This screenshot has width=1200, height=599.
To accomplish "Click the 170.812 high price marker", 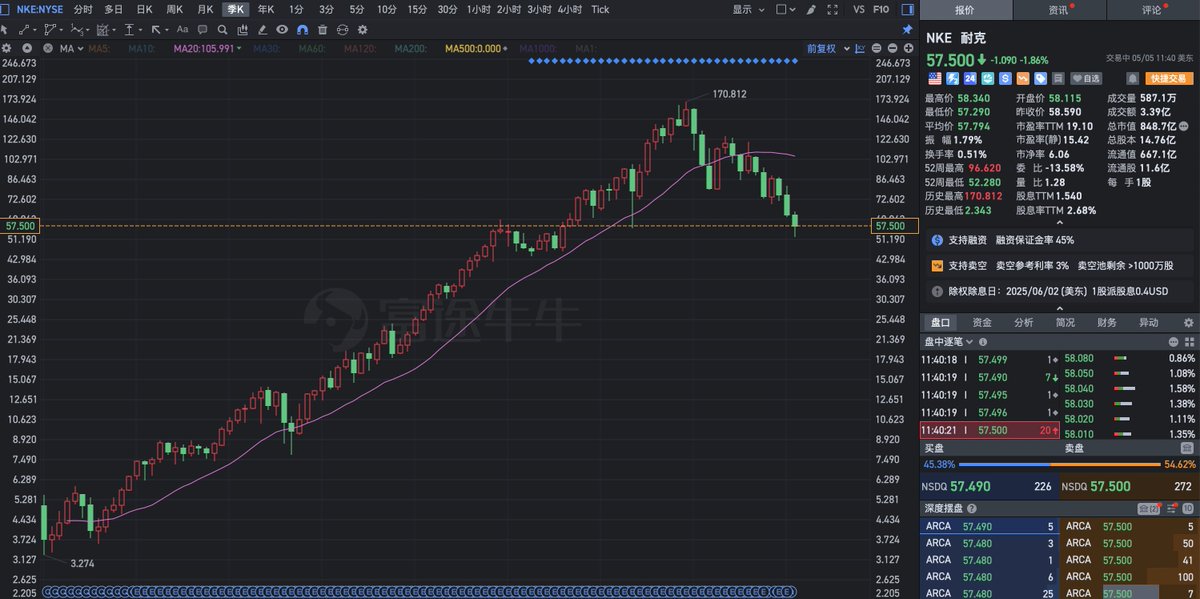I will pos(729,94).
